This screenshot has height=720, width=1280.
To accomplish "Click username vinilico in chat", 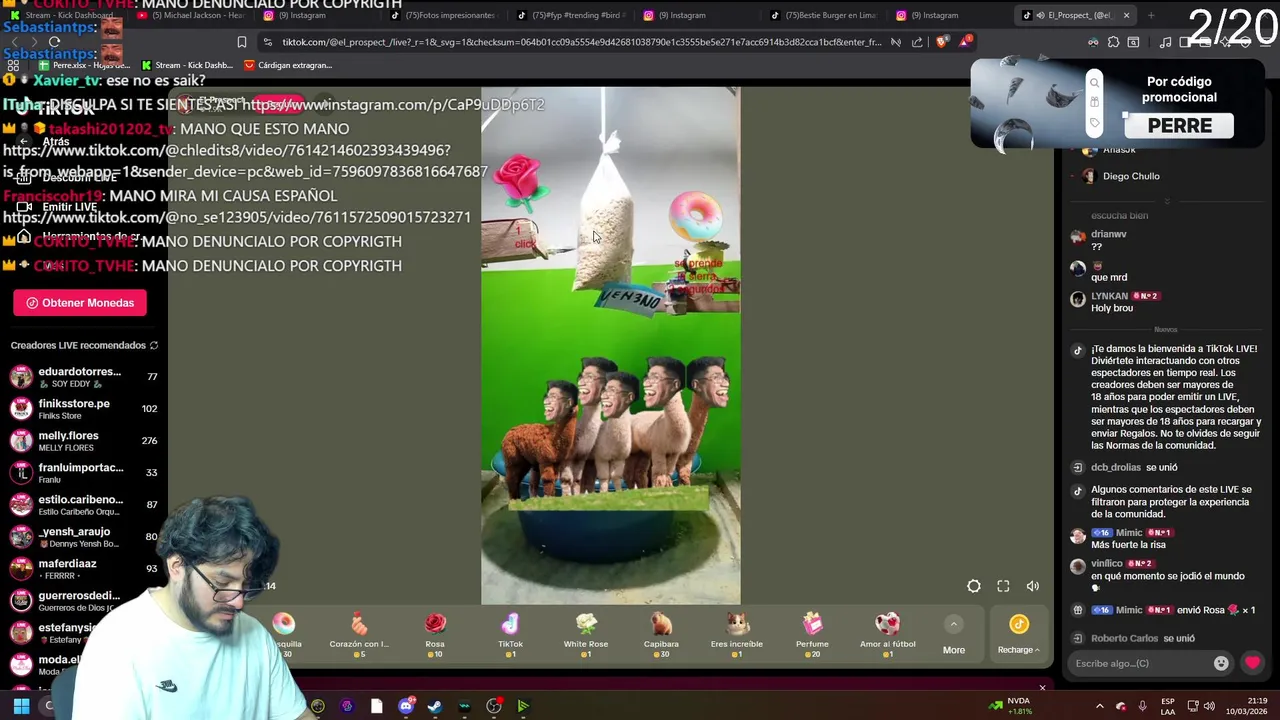I will pyautogui.click(x=1107, y=563).
